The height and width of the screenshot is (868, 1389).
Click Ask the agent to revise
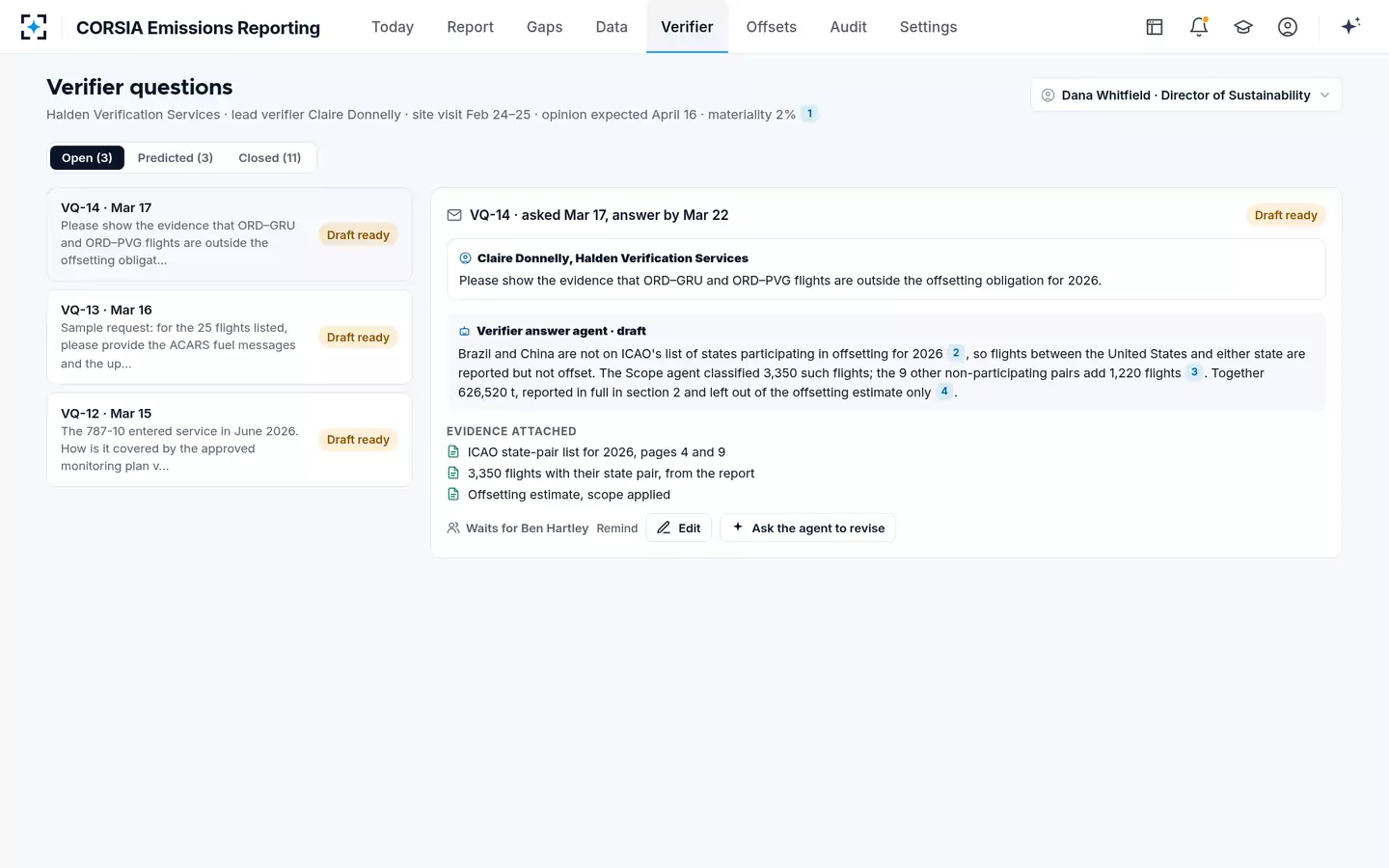(808, 529)
